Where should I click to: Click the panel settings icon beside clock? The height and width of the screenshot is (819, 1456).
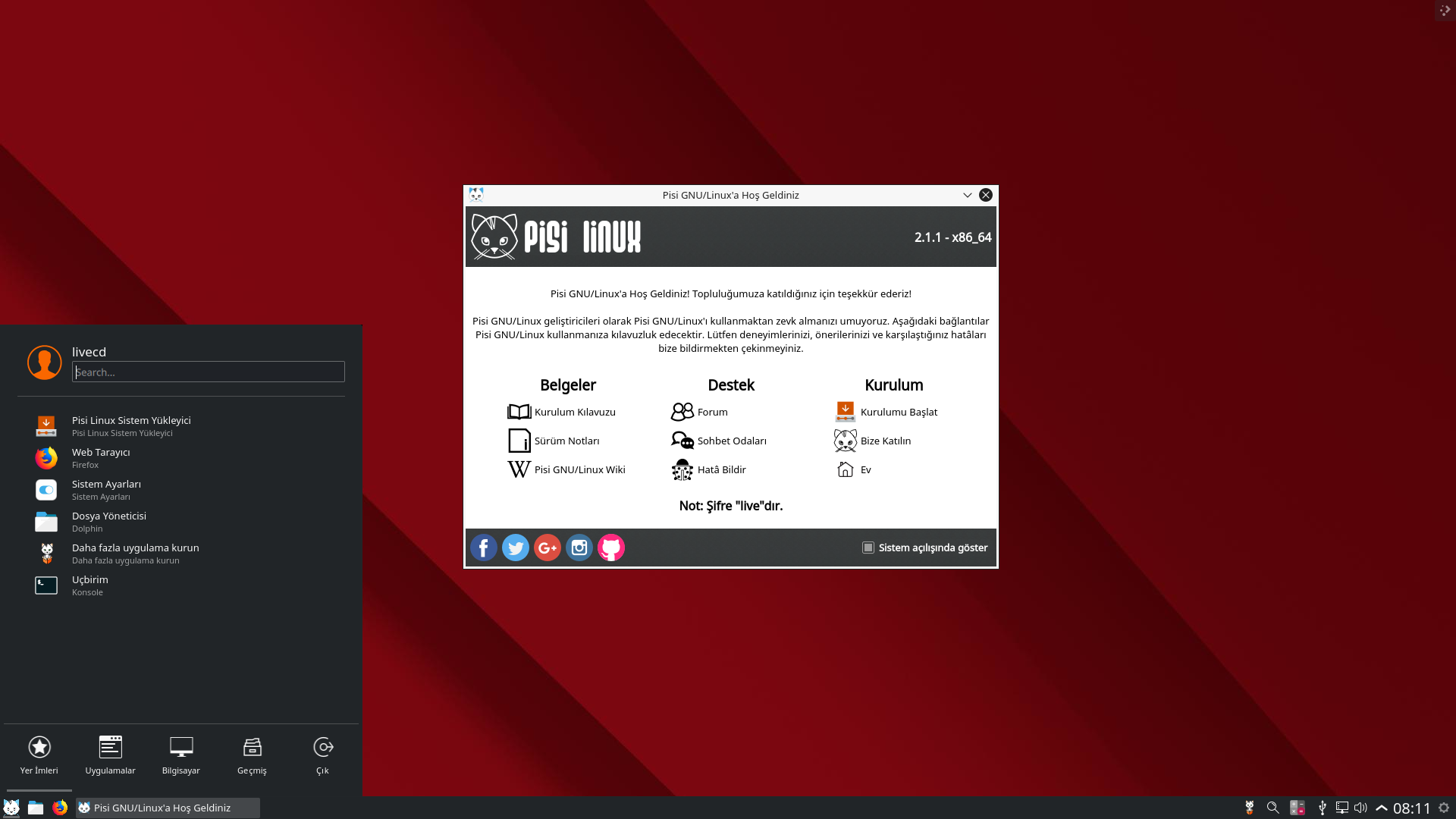click(x=1445, y=808)
